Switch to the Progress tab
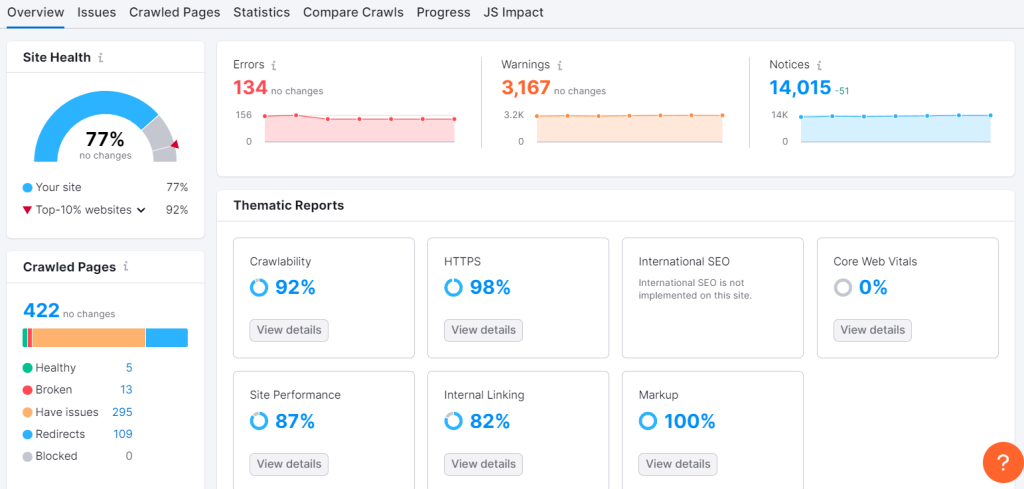The image size is (1024, 489). pos(443,12)
